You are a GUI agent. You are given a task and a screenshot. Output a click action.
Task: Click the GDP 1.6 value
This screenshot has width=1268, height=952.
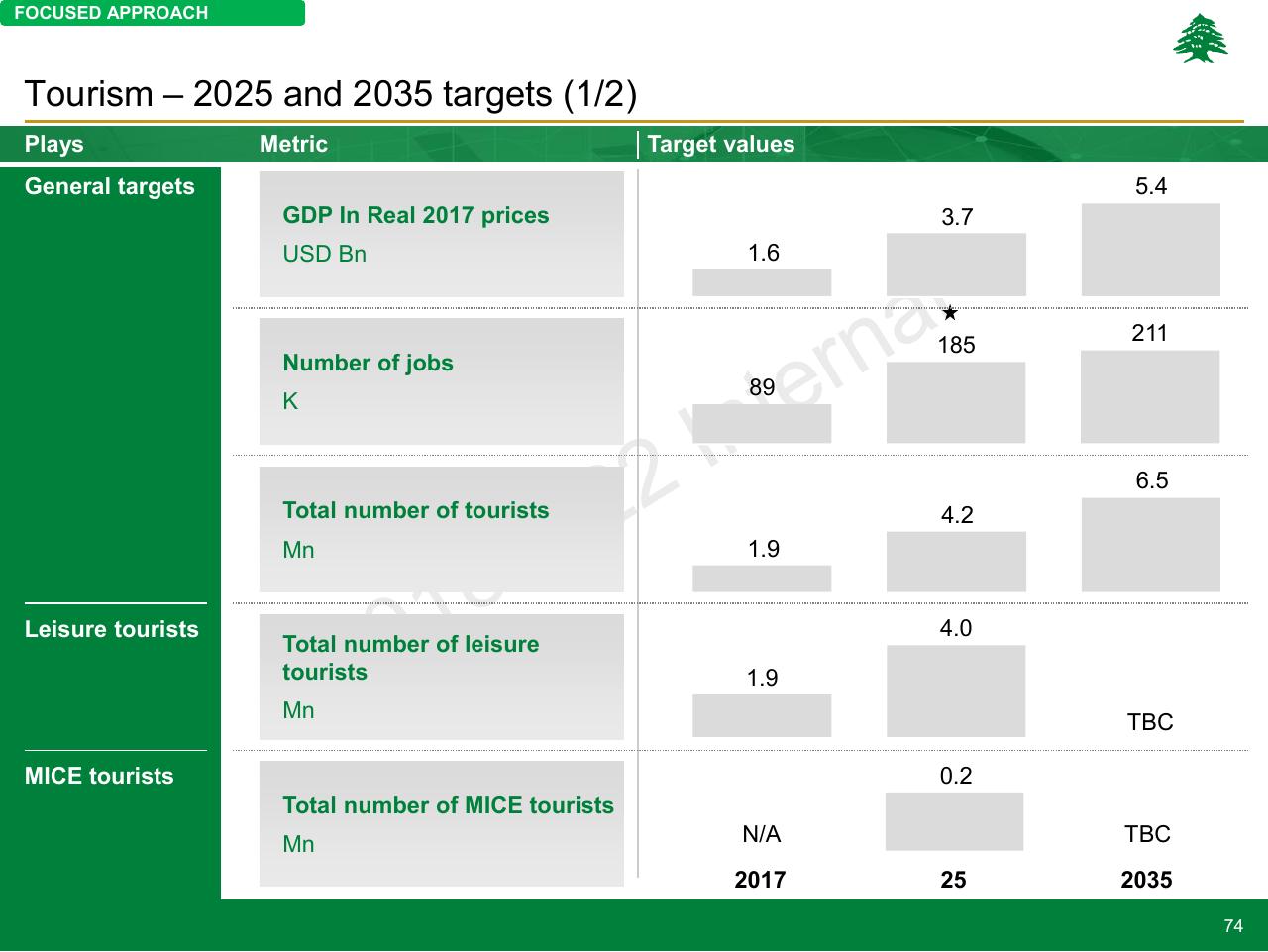point(764,253)
